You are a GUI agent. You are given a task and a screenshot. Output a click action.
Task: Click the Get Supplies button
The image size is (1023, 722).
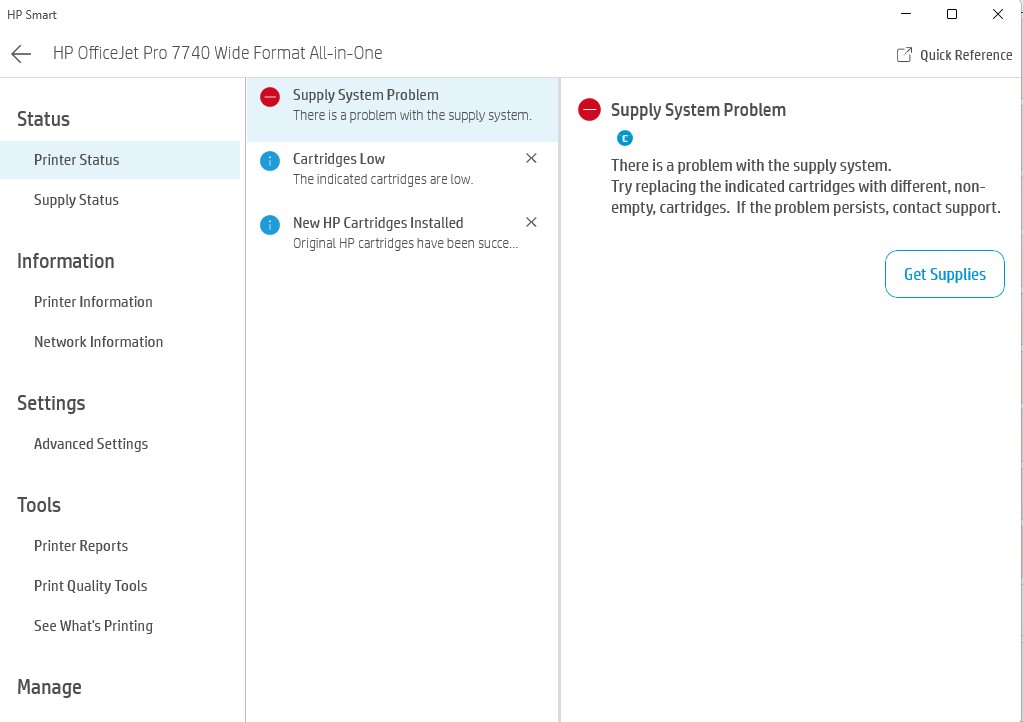pos(945,274)
